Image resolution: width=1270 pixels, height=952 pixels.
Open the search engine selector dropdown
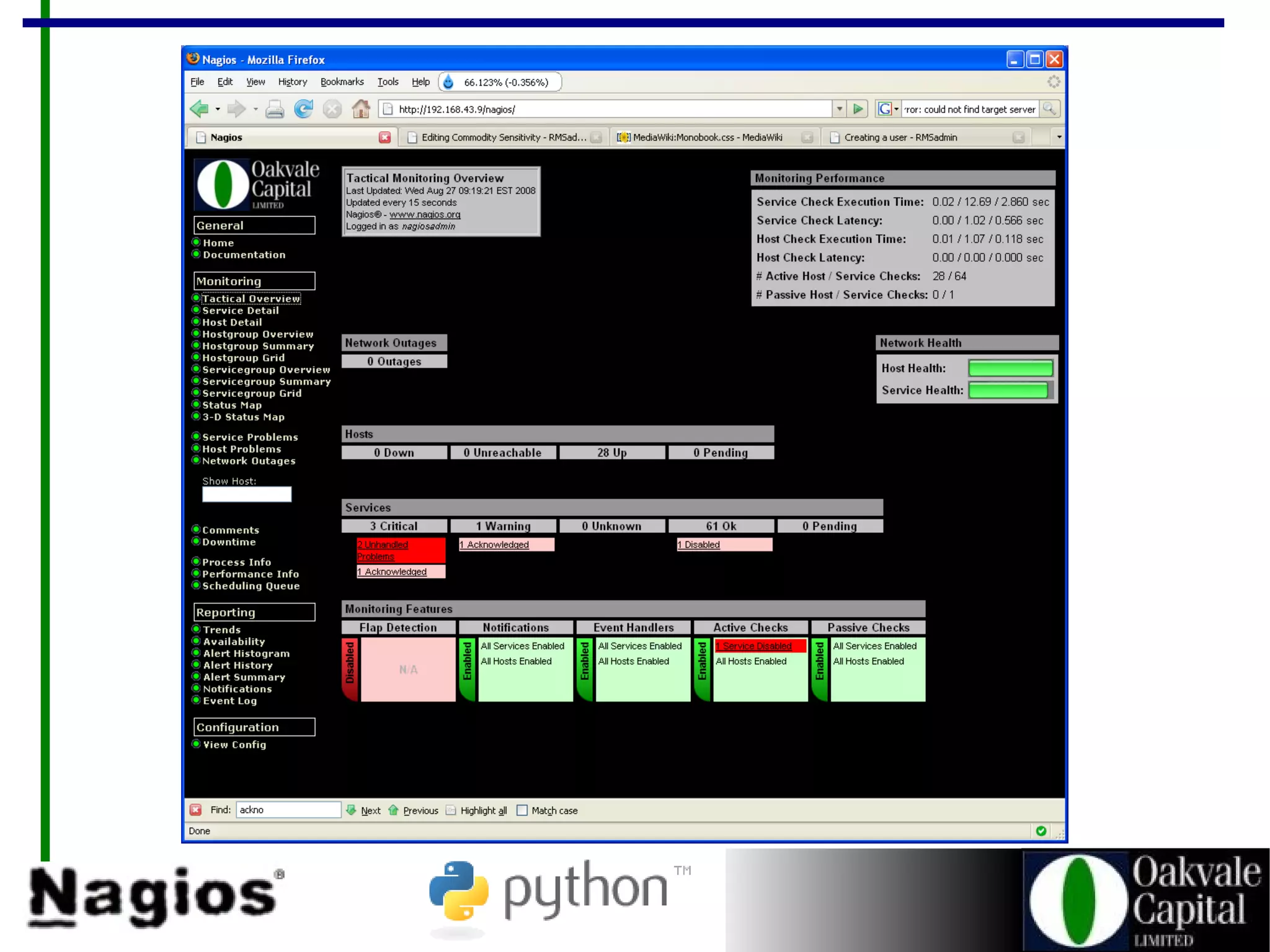(896, 109)
